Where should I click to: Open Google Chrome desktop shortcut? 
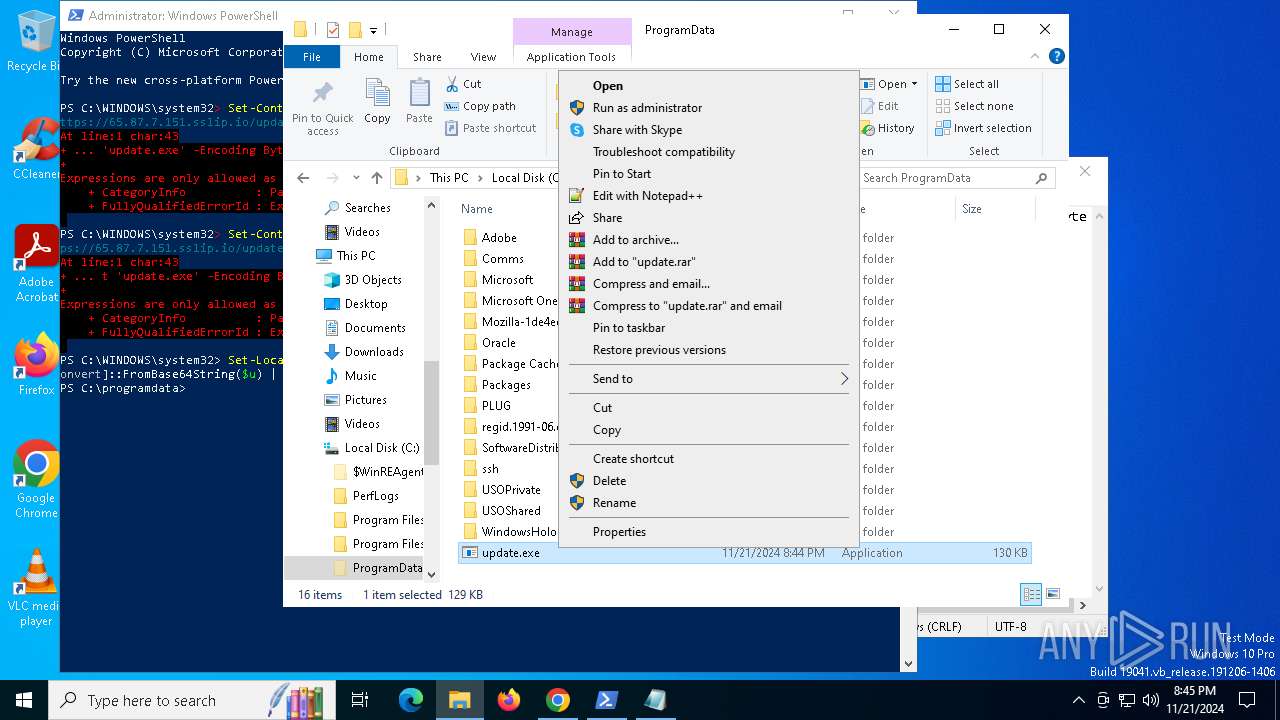[x=35, y=479]
